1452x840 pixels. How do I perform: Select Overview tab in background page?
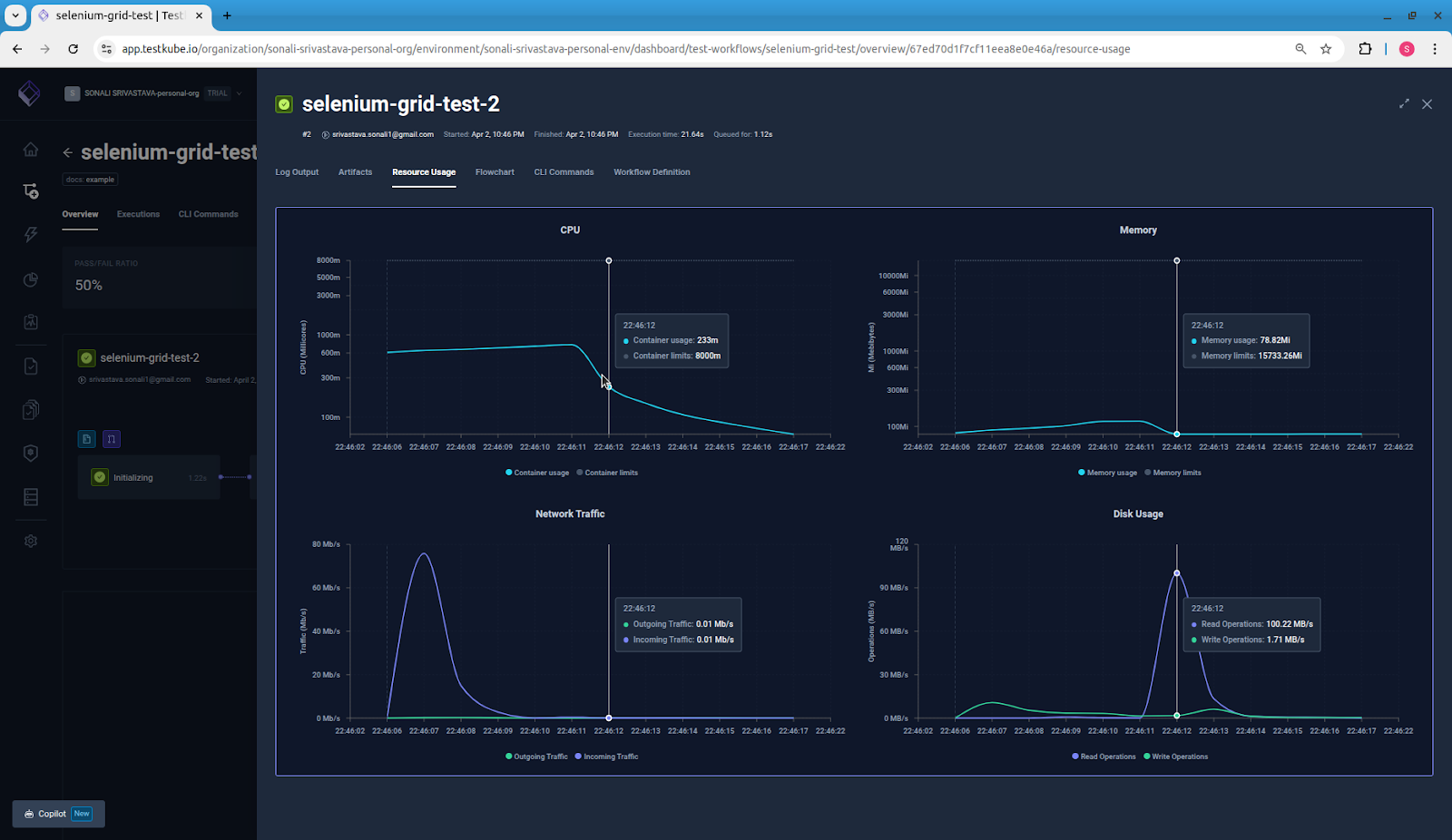click(x=80, y=215)
